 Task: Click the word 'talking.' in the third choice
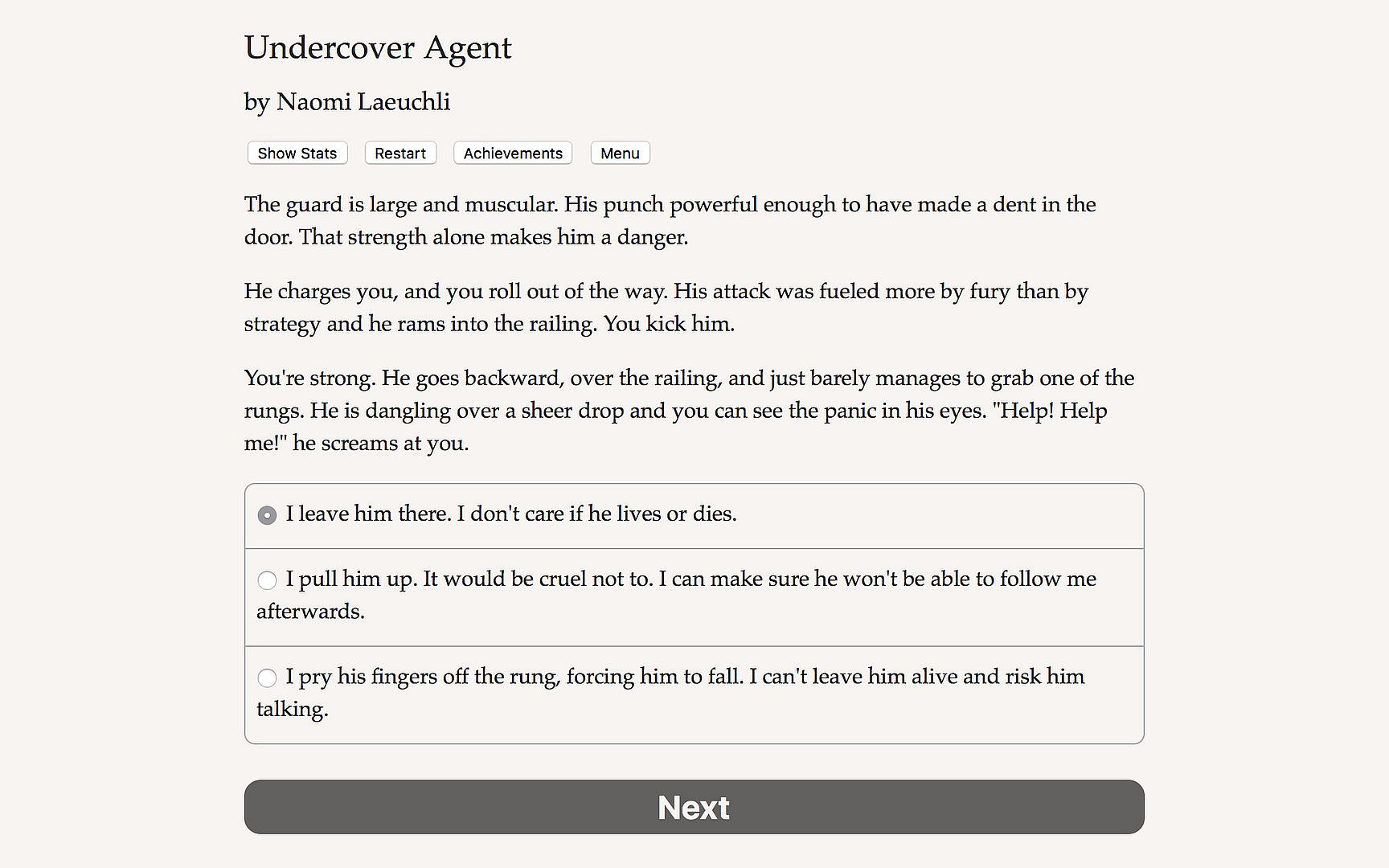(293, 710)
